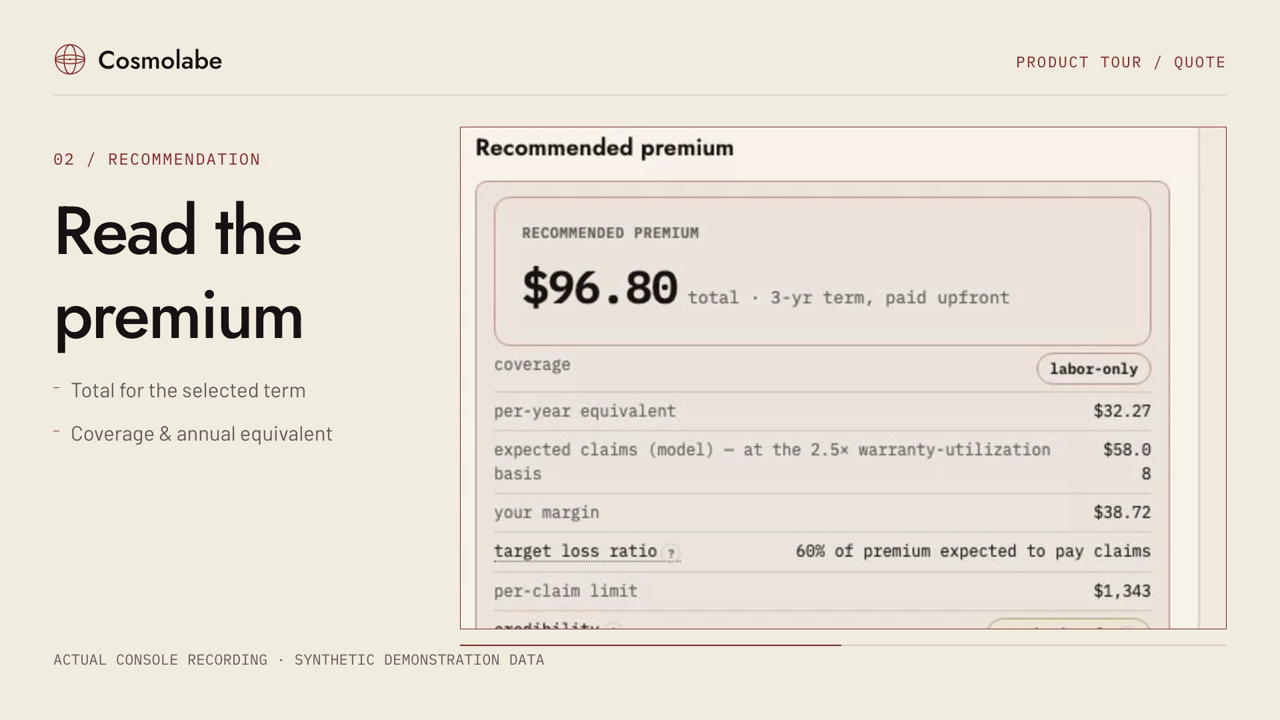Select the Recommended premium panel heading
The height and width of the screenshot is (720, 1280).
click(x=604, y=148)
